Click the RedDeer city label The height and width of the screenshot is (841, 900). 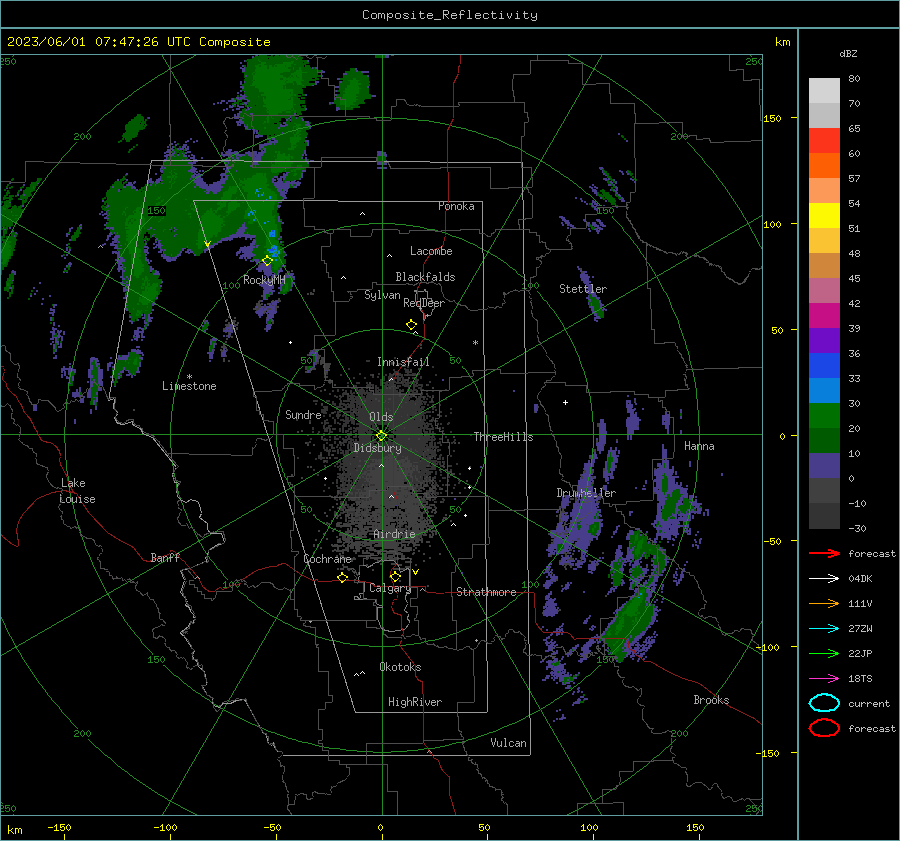tap(424, 303)
